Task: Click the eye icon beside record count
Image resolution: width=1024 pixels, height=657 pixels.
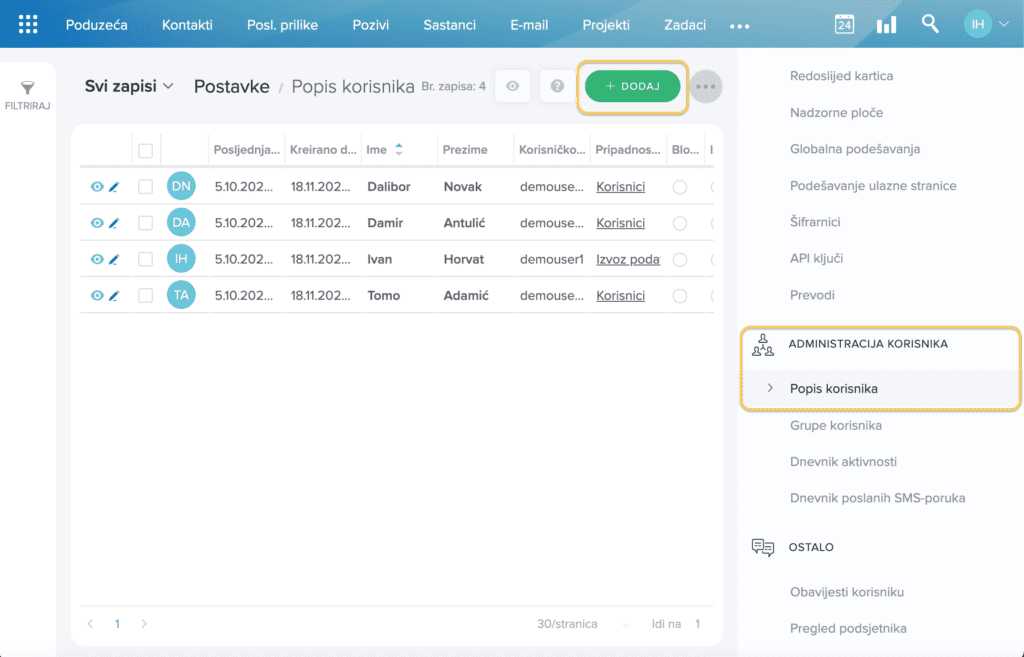Action: (x=513, y=87)
